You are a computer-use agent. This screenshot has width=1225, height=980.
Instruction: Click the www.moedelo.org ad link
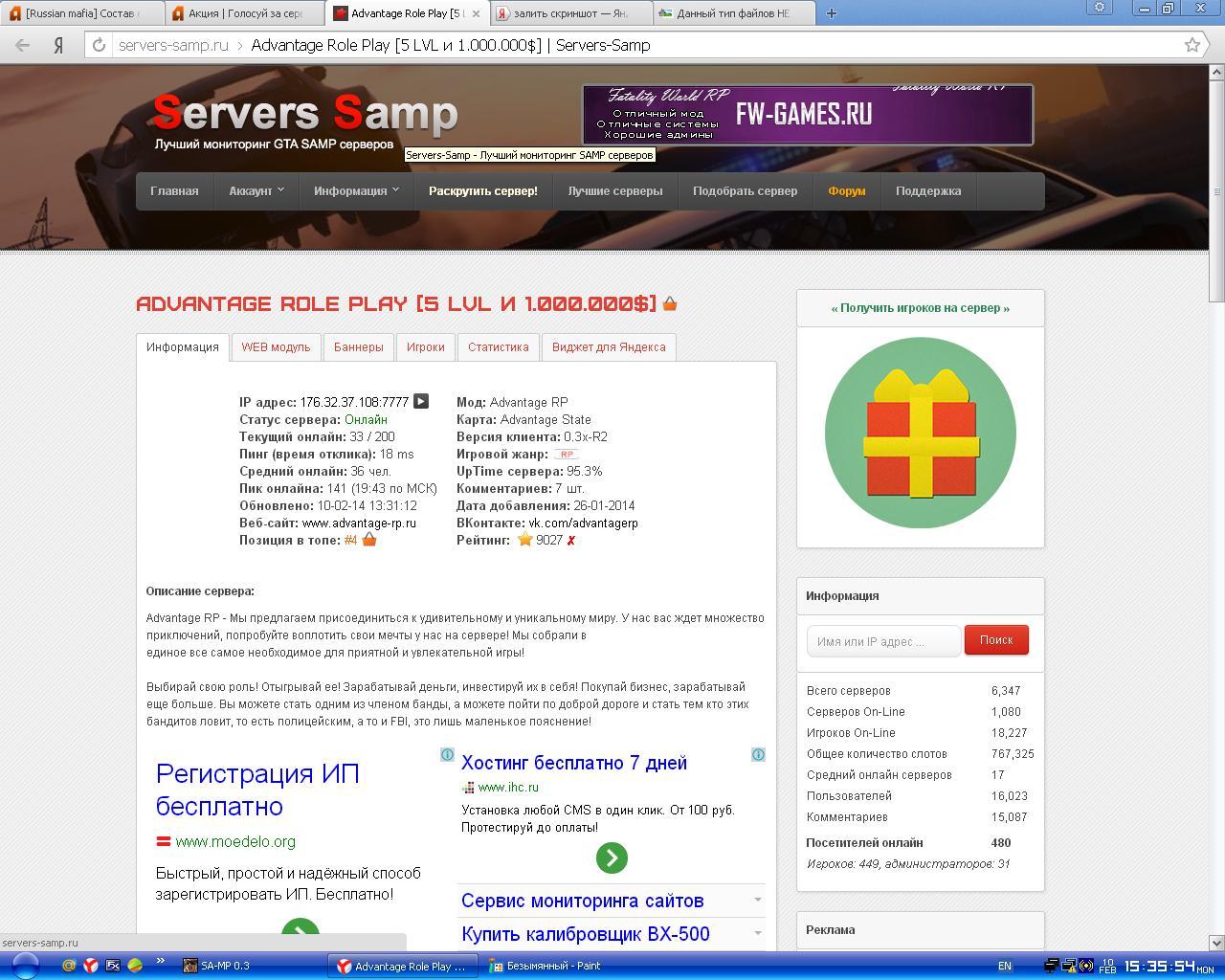pyautogui.click(x=235, y=841)
